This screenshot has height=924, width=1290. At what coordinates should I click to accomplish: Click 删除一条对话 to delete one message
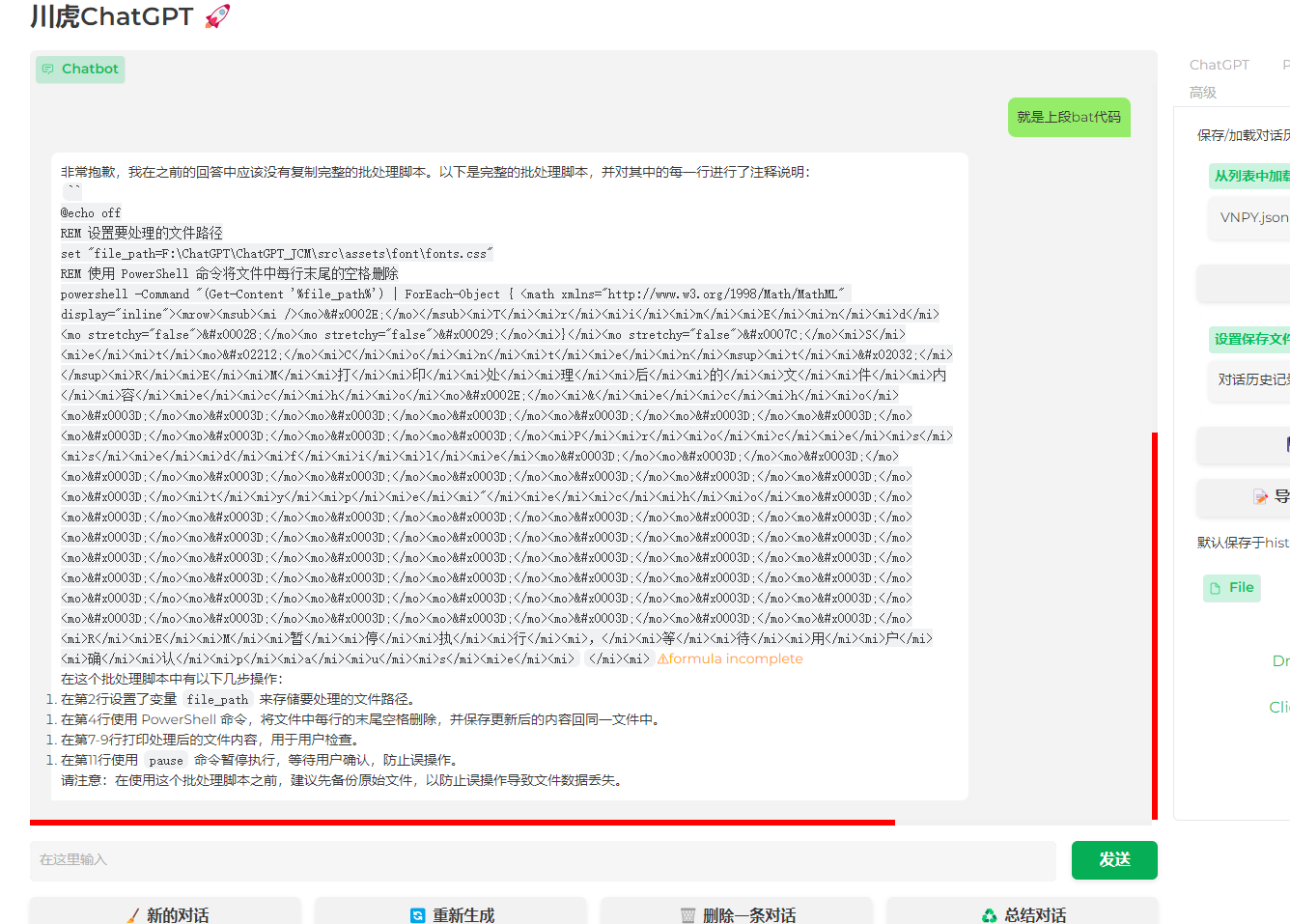(x=737, y=913)
